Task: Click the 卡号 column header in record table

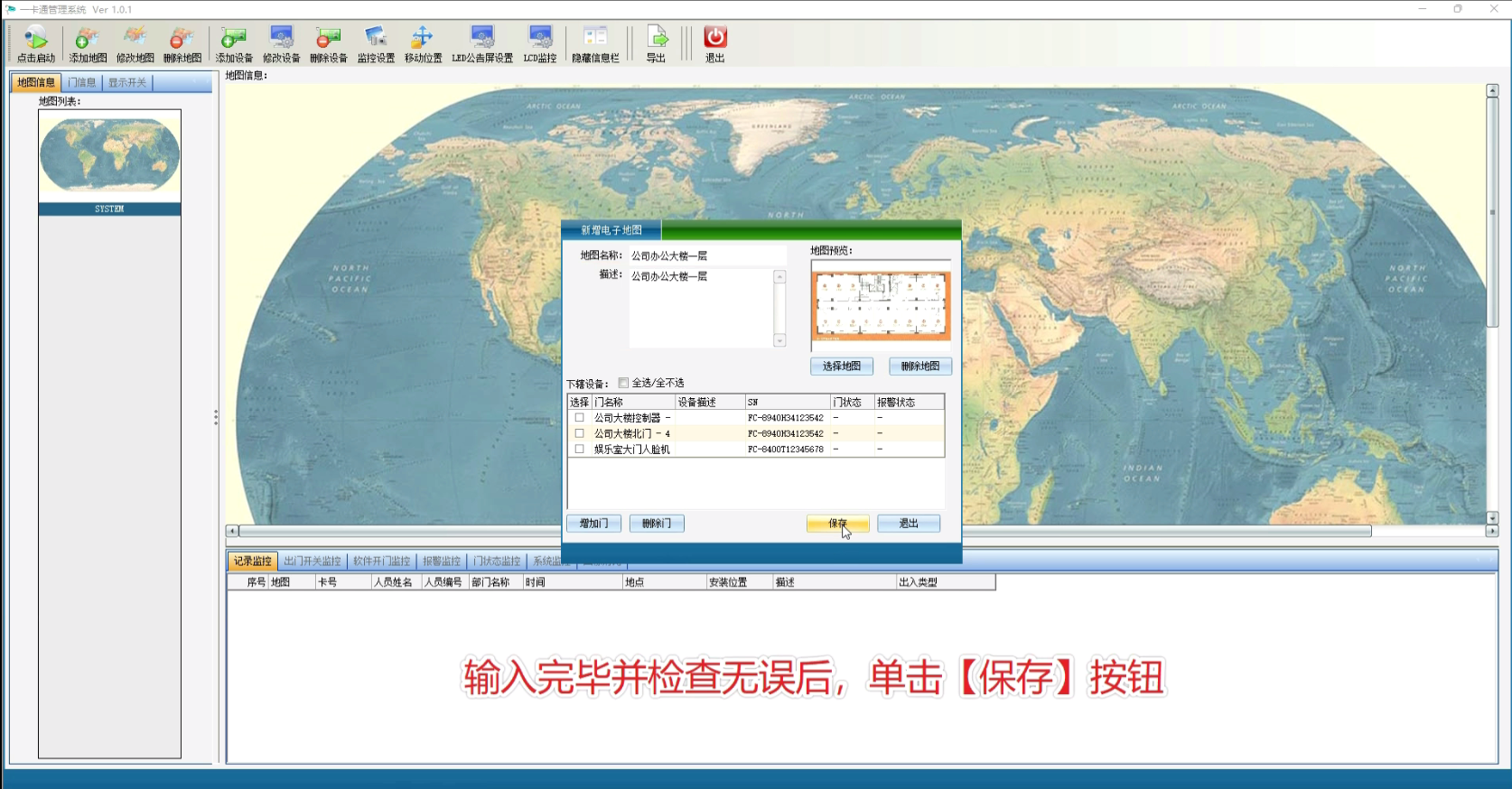Action: (x=343, y=582)
